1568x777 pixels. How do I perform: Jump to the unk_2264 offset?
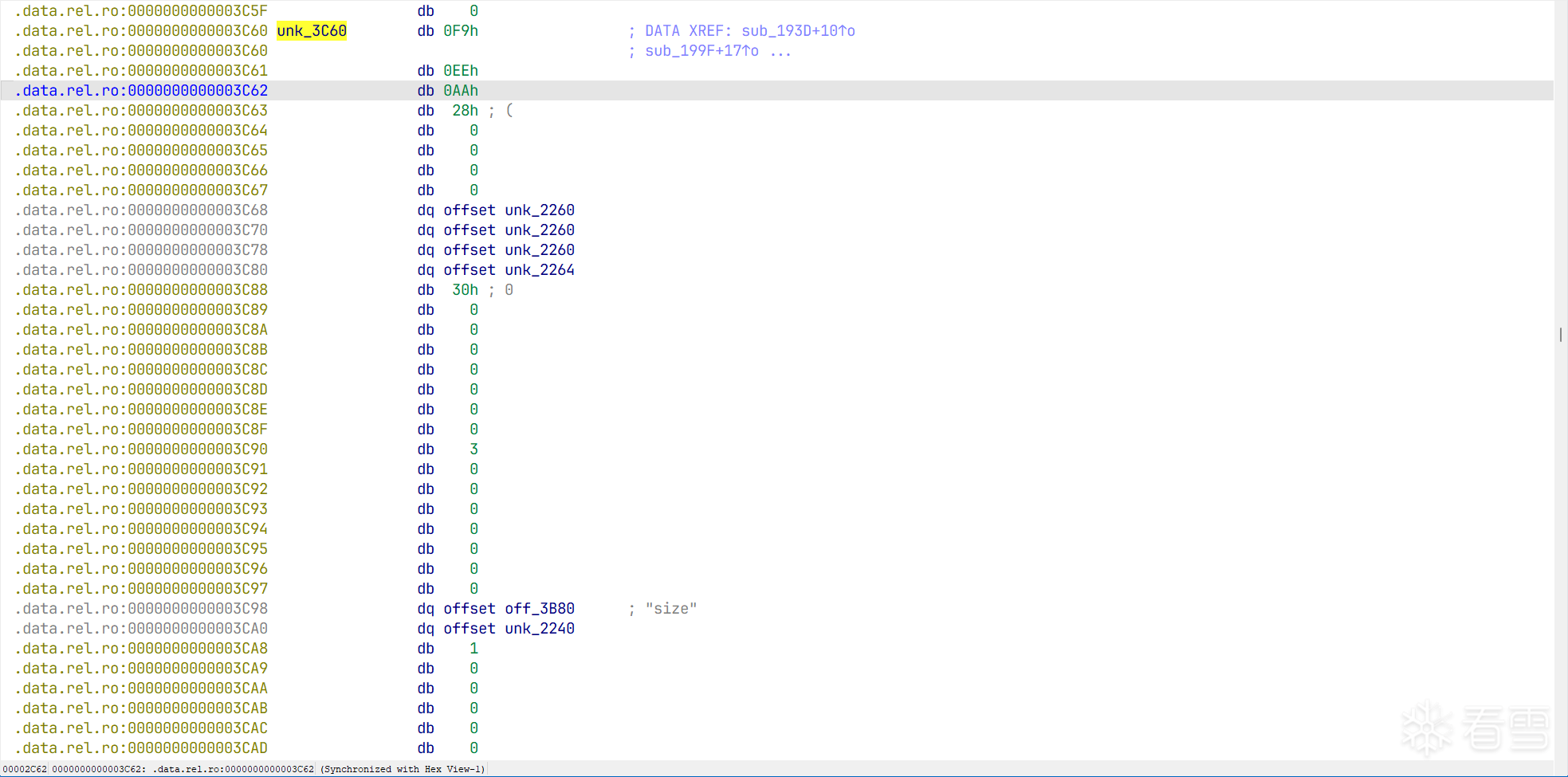tap(540, 270)
